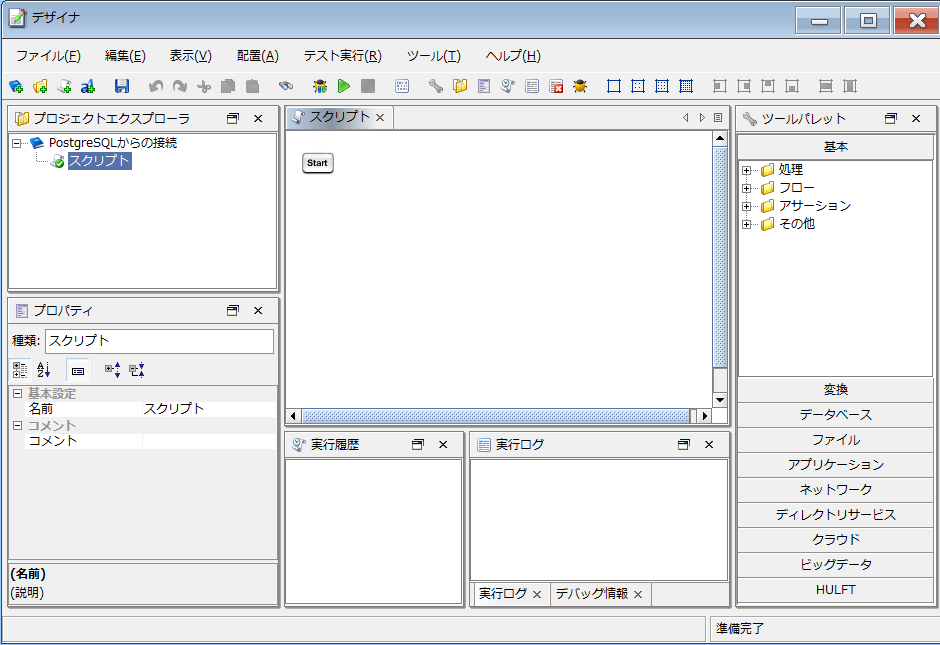Click the コメント value field
This screenshot has height=645, width=940.
click(209, 441)
